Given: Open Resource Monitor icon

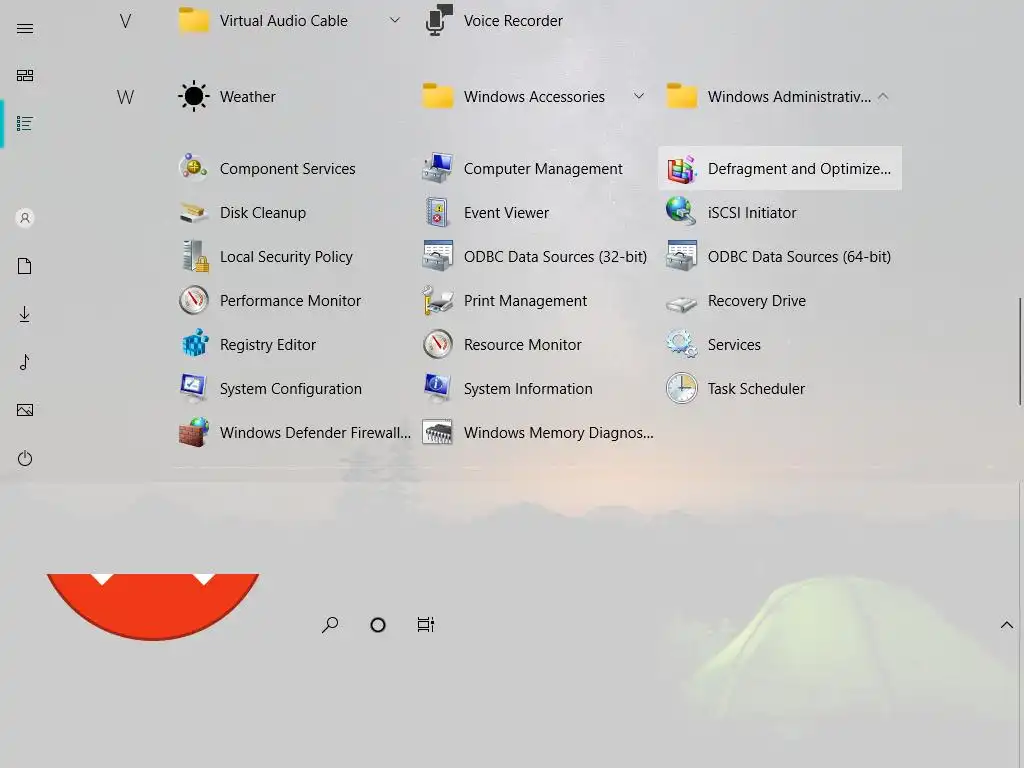Looking at the screenshot, I should point(438,344).
